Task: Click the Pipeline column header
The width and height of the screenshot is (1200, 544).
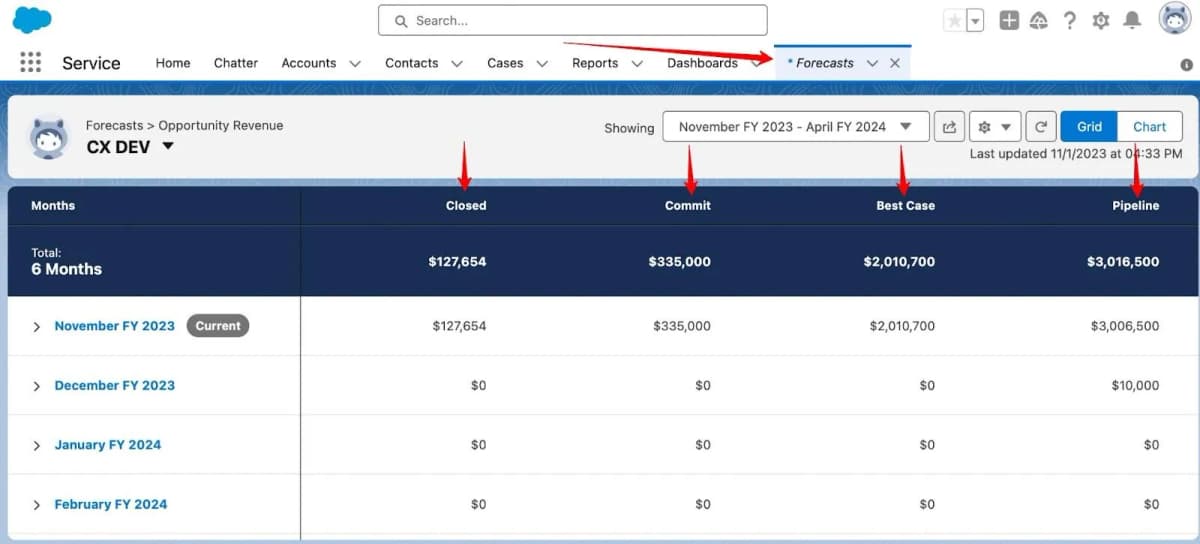Action: coord(1136,205)
